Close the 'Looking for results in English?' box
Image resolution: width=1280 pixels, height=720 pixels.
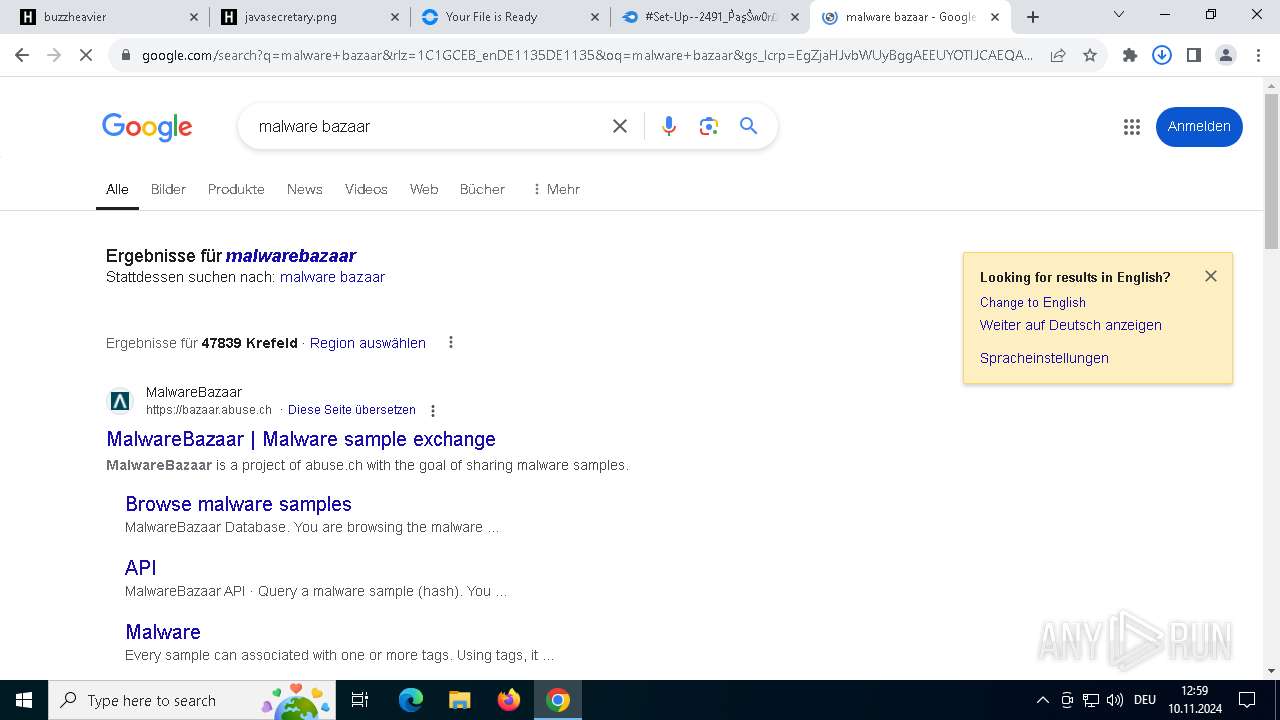(x=1211, y=276)
